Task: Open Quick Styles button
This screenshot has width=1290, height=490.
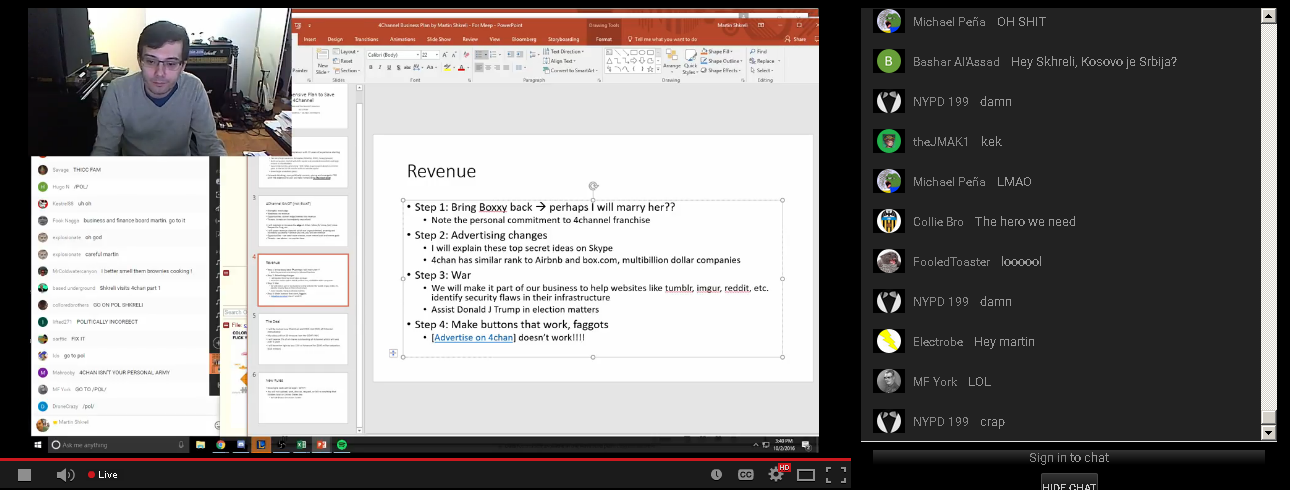Action: point(690,60)
